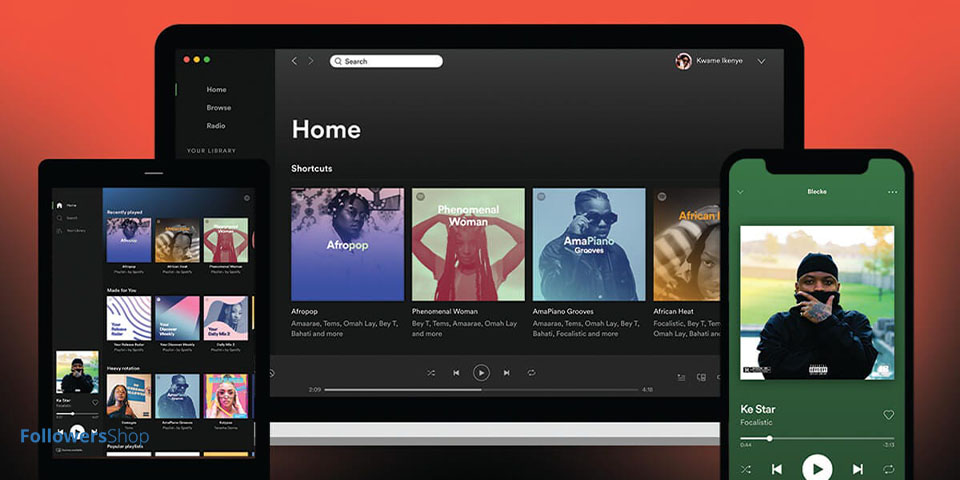Tap the tablet's Home sidebar icon

tap(59, 206)
